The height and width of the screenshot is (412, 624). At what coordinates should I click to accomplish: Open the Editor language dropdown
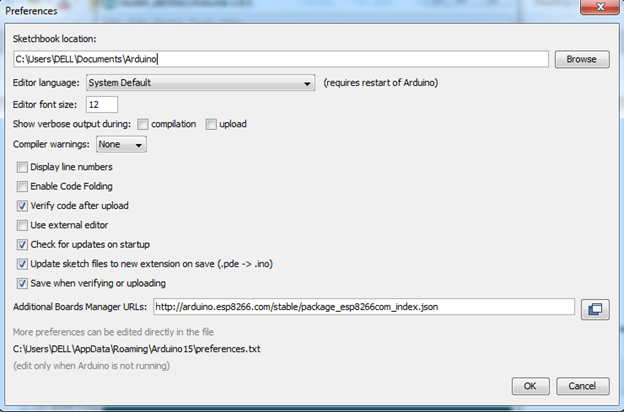(x=201, y=83)
